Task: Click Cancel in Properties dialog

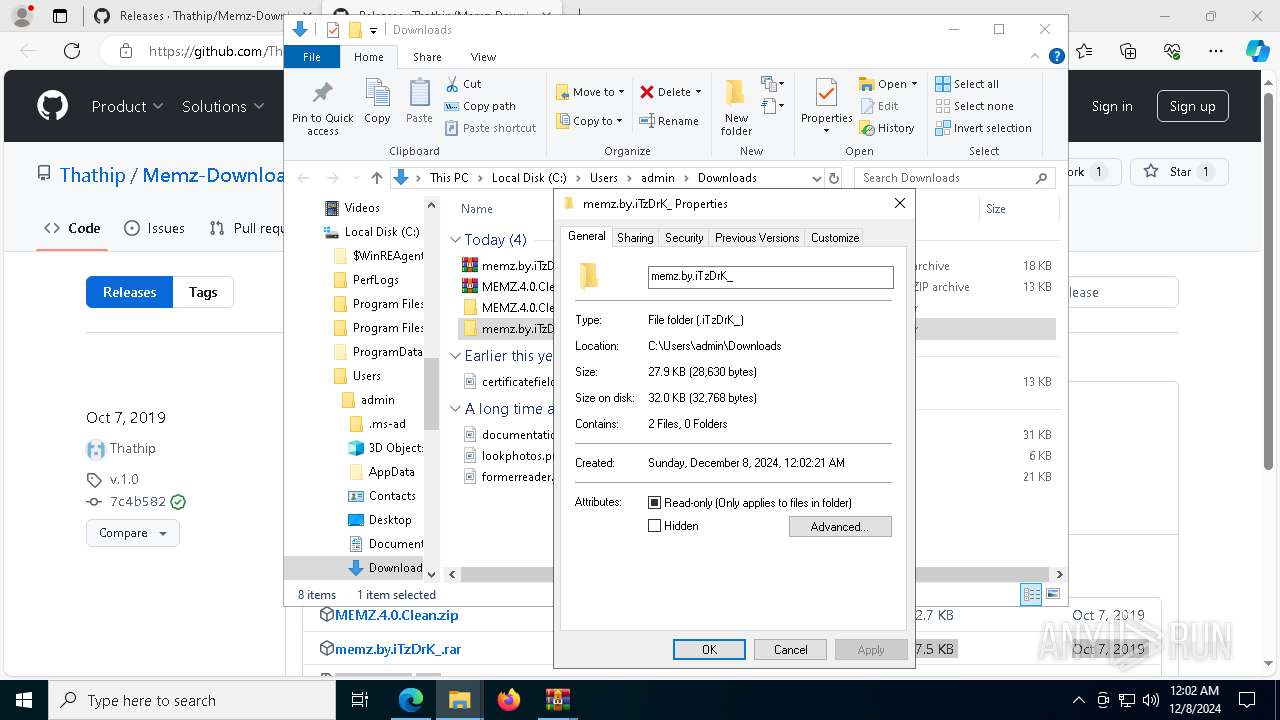Action: 790,650
